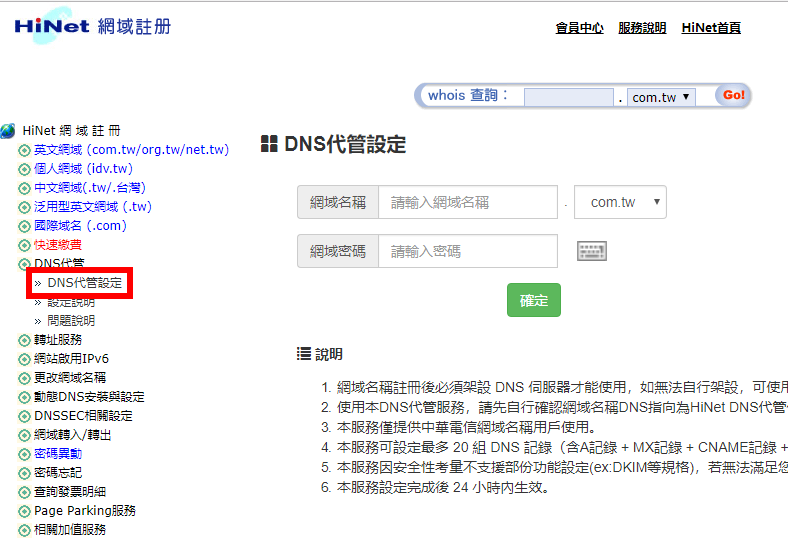The height and width of the screenshot is (554, 788).
Task: Click the bullet icon beside 密碼異動
Action: 24,454
